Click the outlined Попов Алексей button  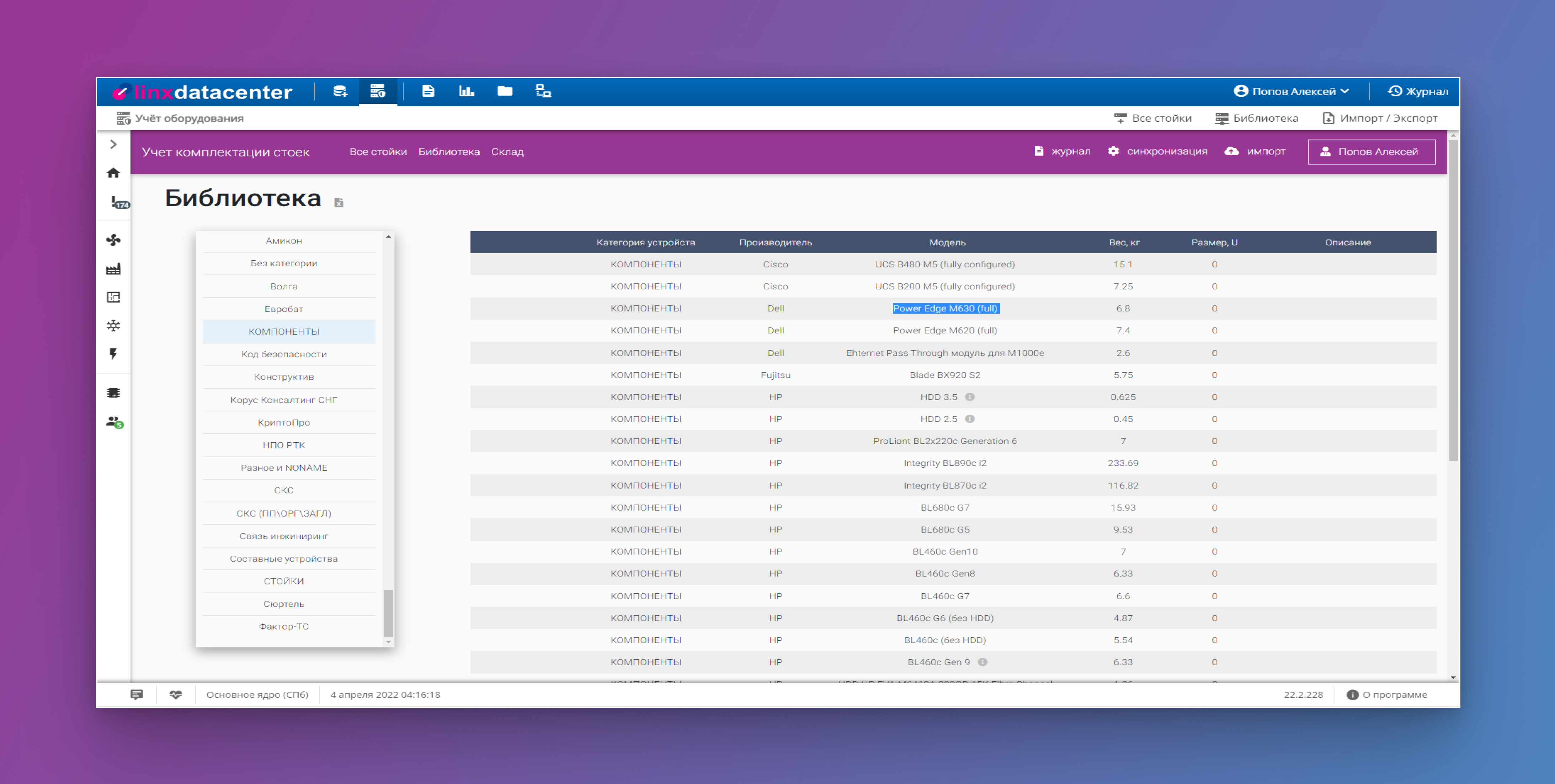click(x=1372, y=152)
